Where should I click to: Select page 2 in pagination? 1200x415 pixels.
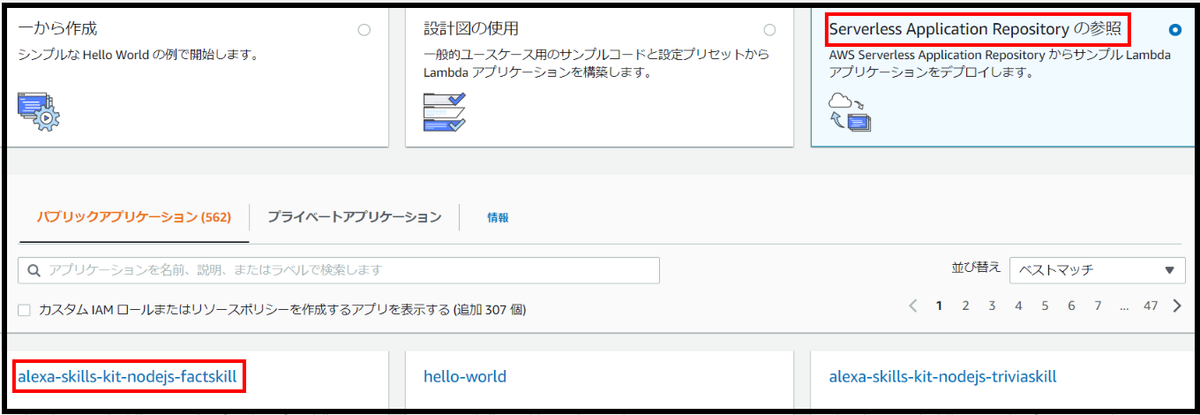(966, 306)
